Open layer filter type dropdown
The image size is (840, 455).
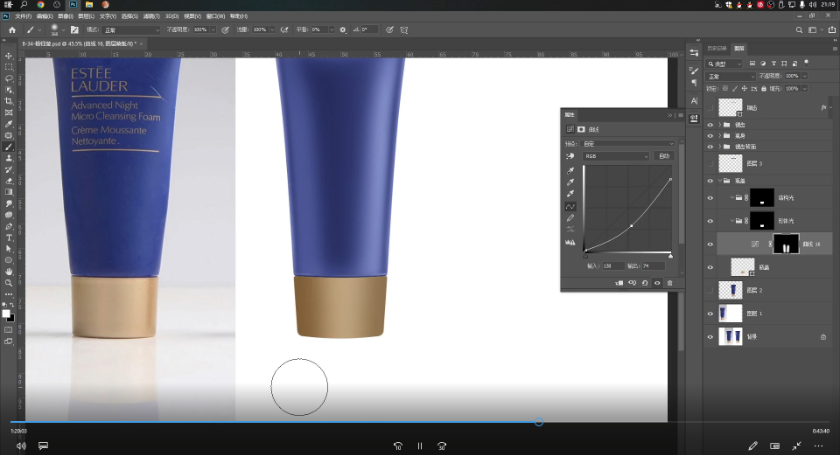coord(725,64)
